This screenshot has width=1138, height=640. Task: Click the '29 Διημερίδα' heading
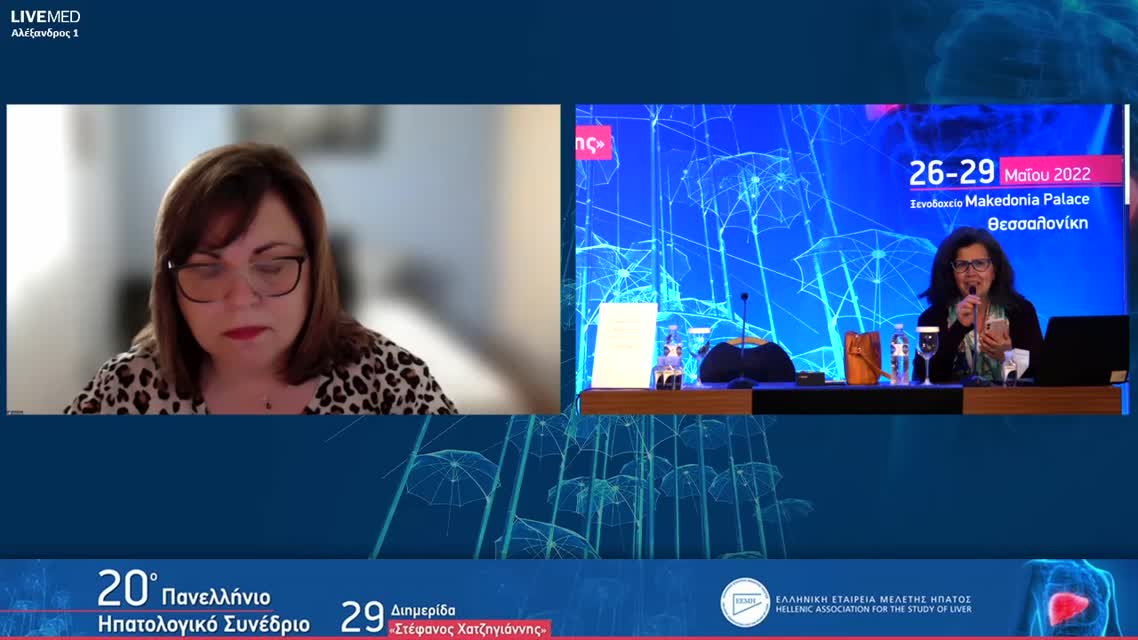398,611
